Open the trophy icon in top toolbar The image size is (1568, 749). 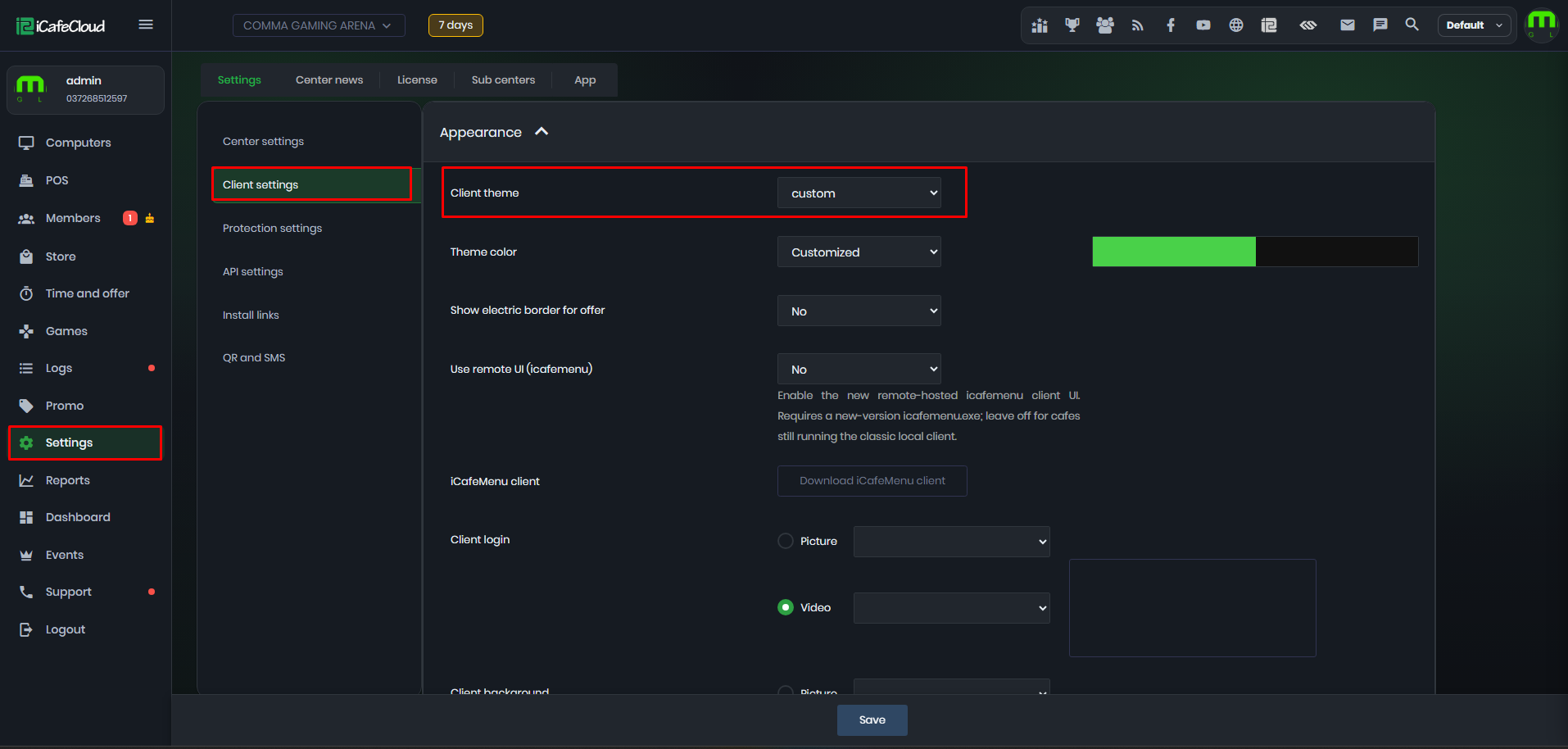point(1072,25)
